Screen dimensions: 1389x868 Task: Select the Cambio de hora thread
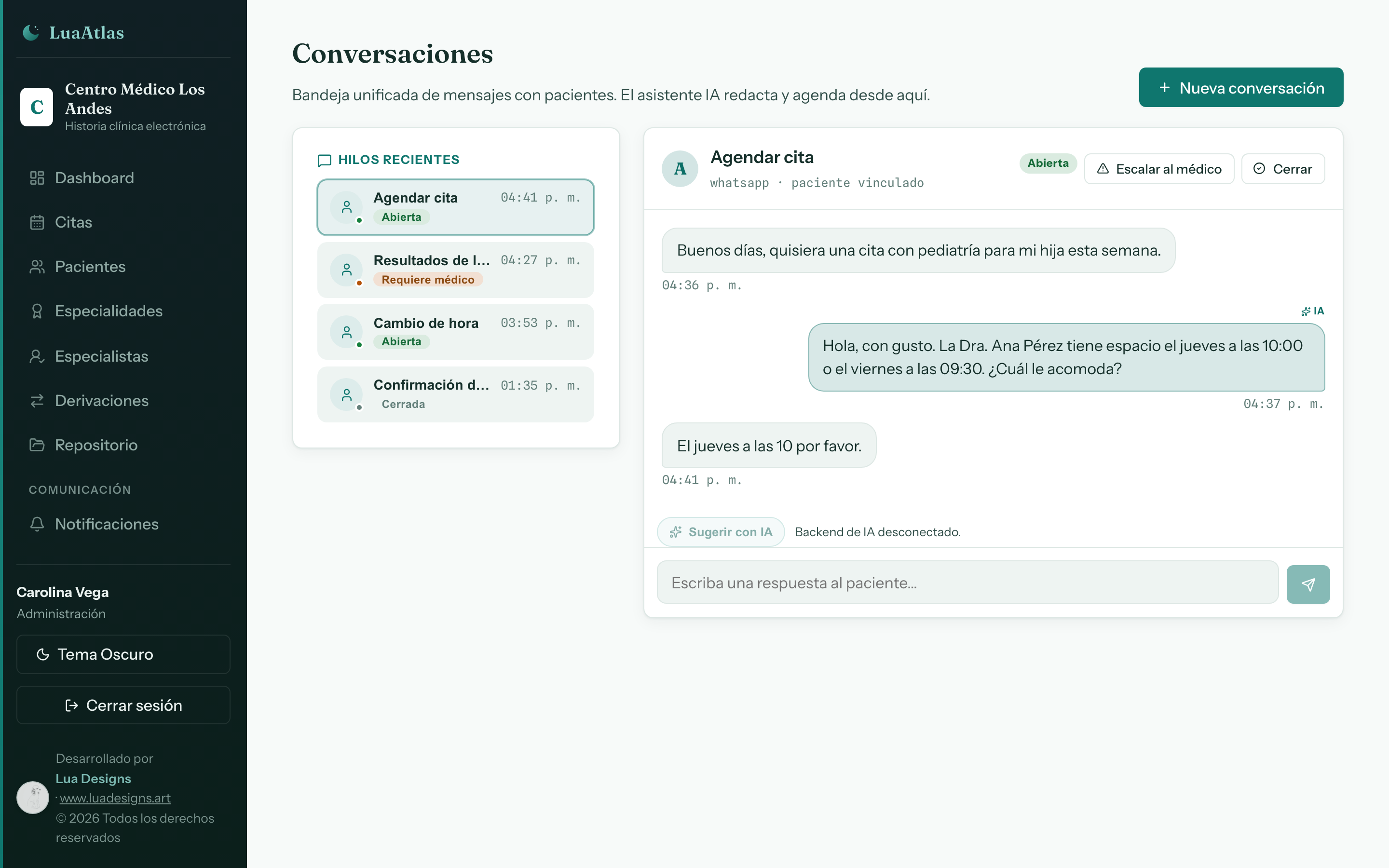[456, 332]
